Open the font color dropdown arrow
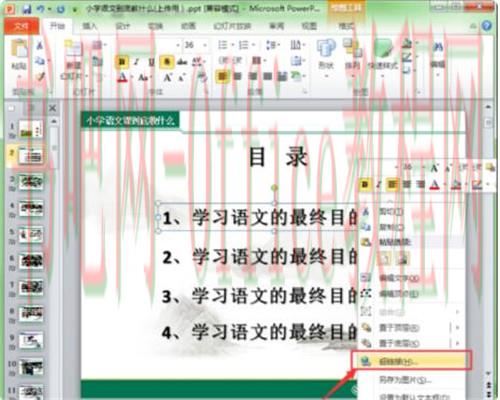Screen dimensions: 500x400 point(132,77)
